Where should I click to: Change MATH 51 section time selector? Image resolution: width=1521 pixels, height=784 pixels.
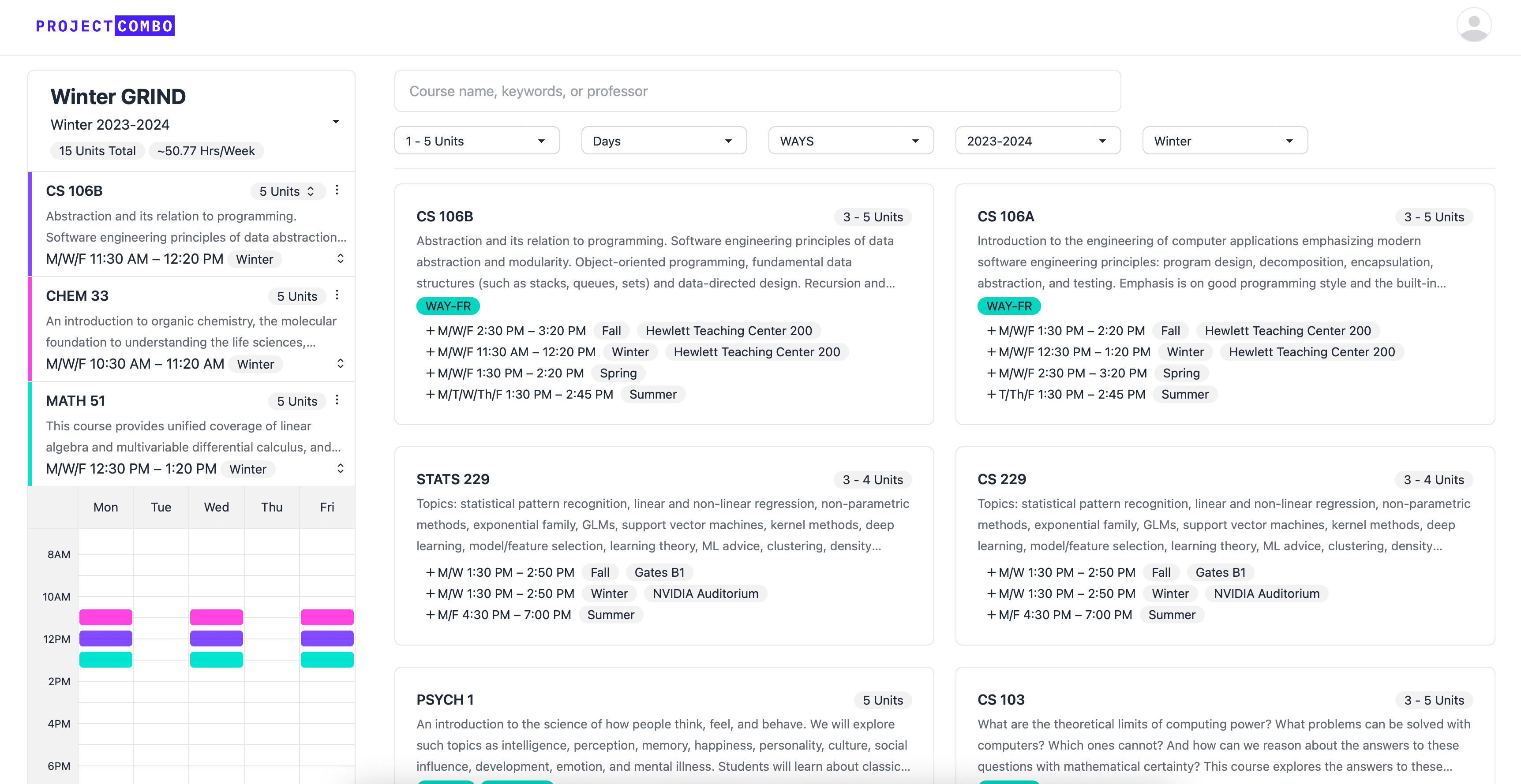point(340,469)
